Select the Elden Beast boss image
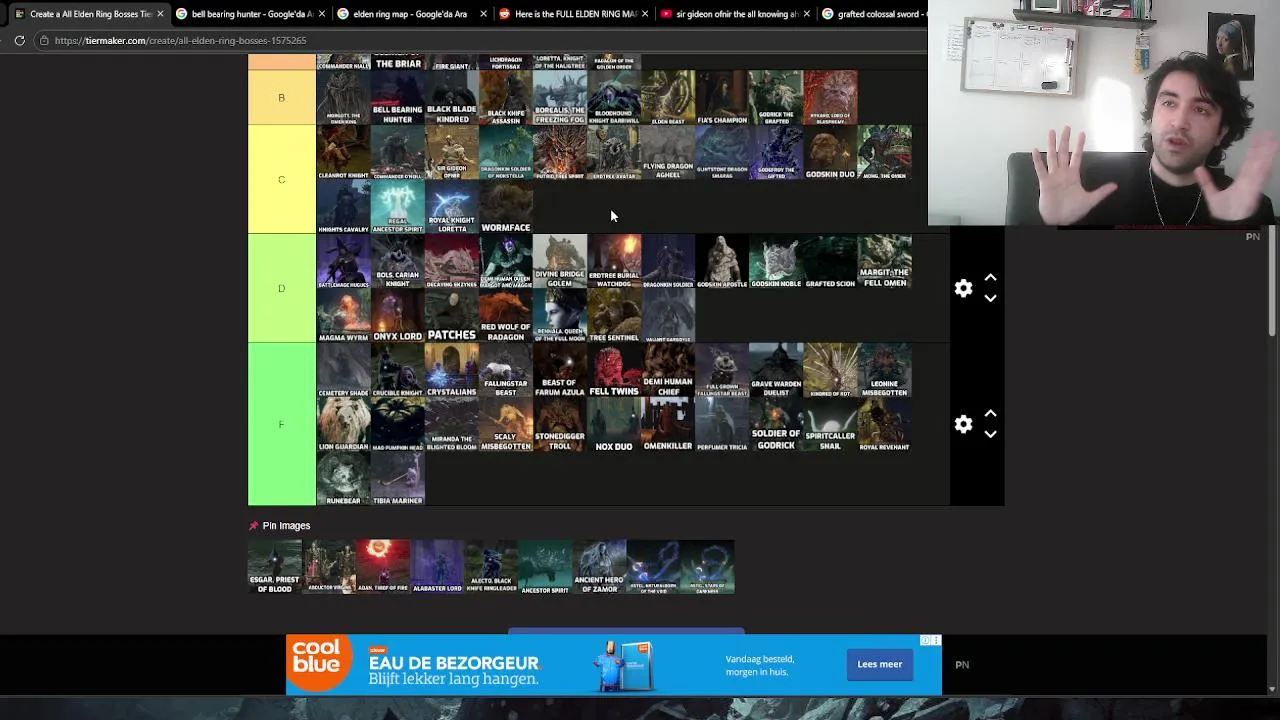1280x720 pixels. (668, 97)
